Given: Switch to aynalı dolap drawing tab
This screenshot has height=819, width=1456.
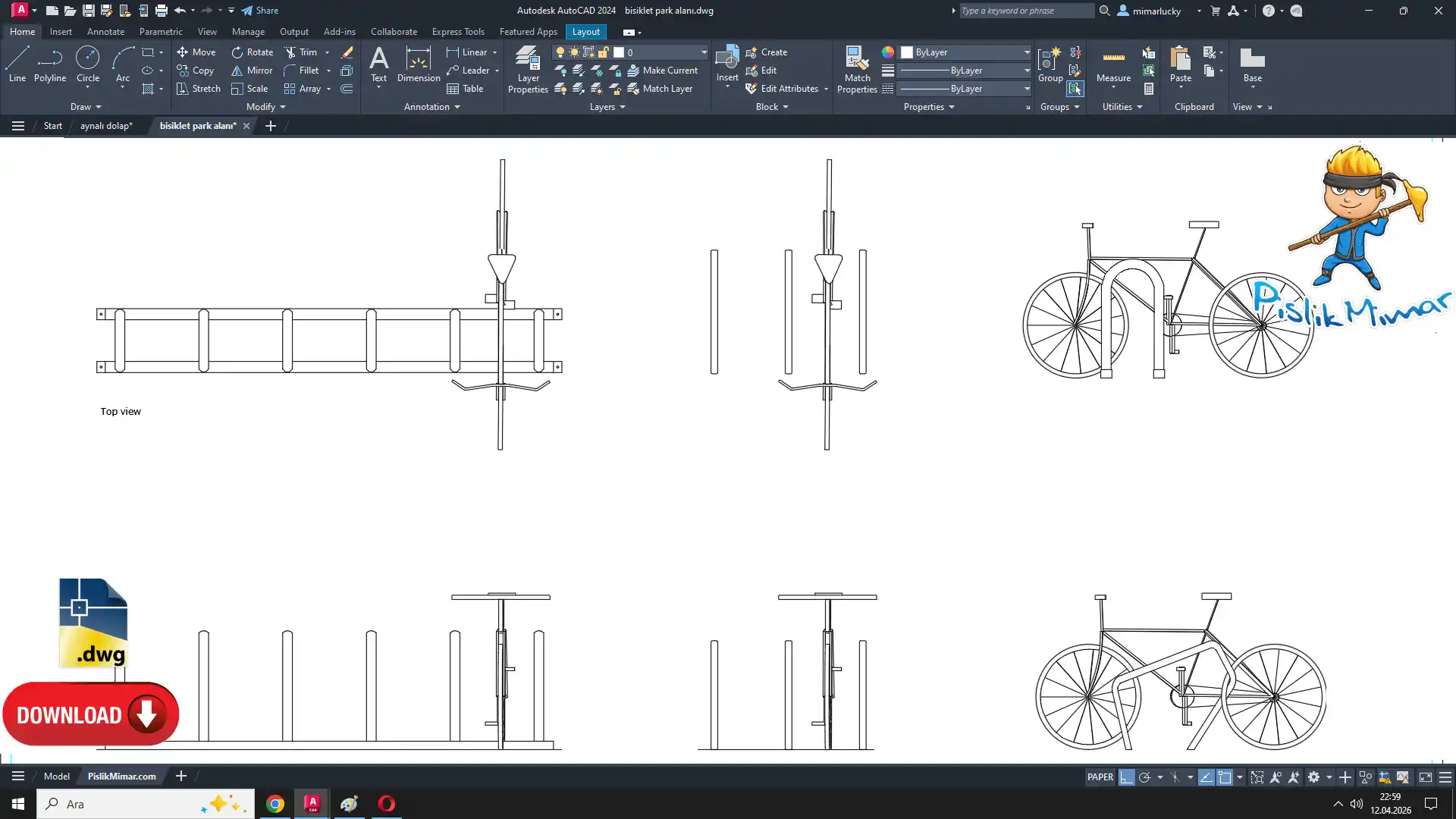Looking at the screenshot, I should 106,126.
